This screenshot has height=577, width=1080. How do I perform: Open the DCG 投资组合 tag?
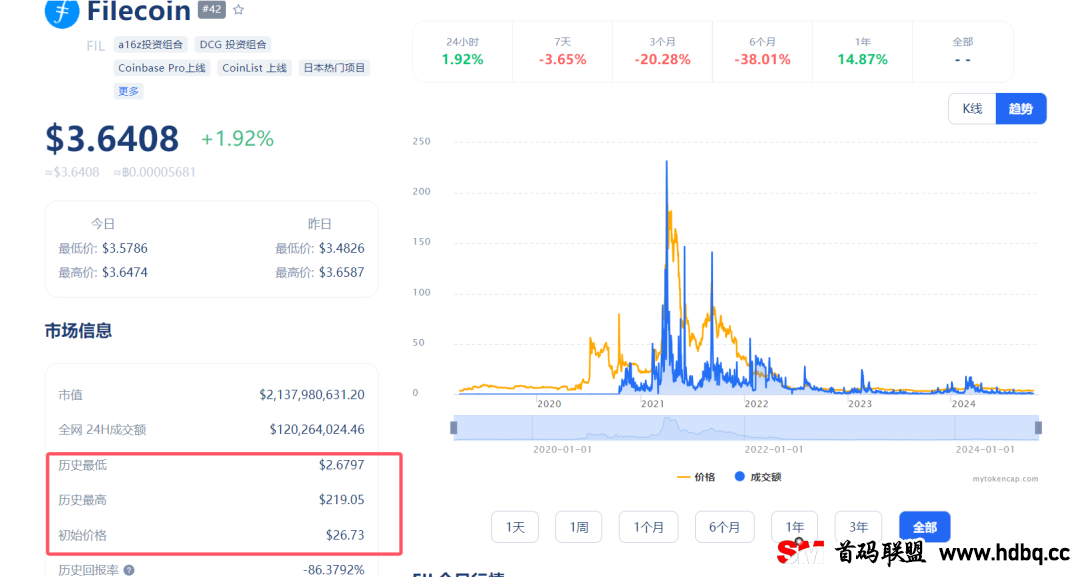tap(233, 45)
